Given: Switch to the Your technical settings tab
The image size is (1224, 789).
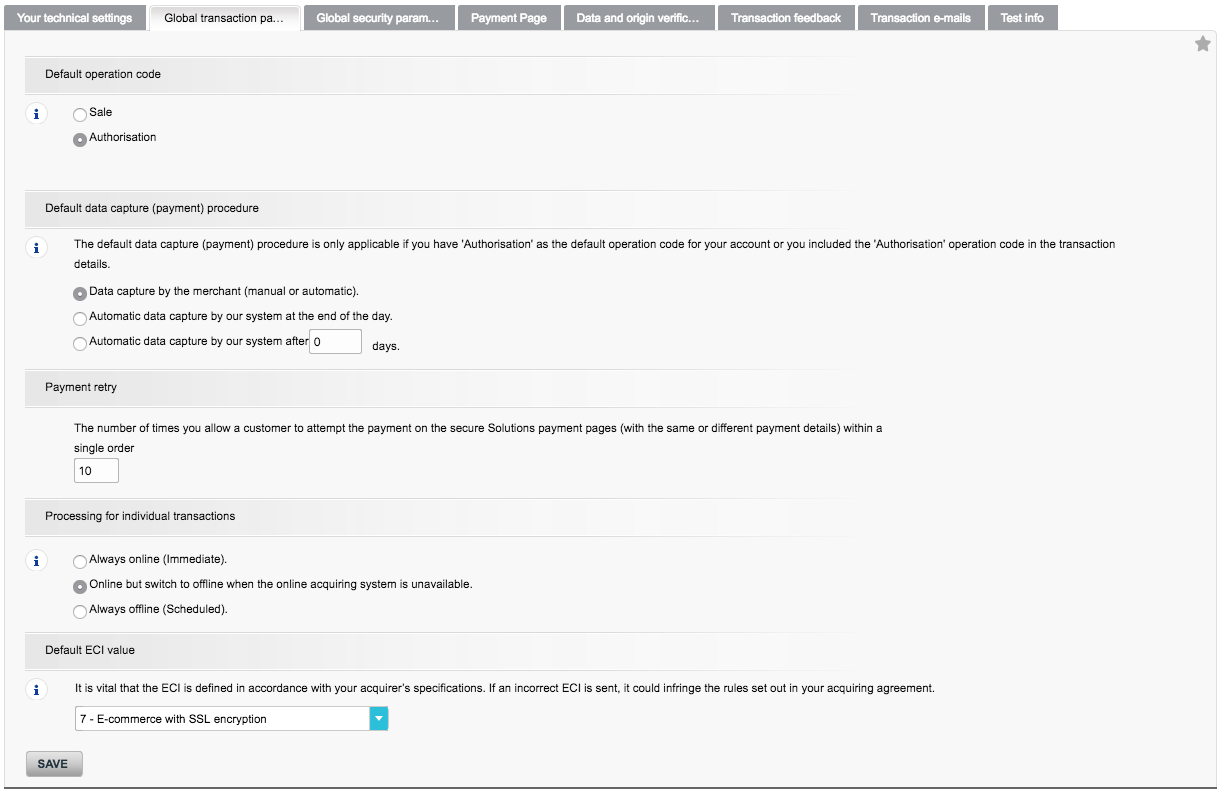Looking at the screenshot, I should [74, 17].
